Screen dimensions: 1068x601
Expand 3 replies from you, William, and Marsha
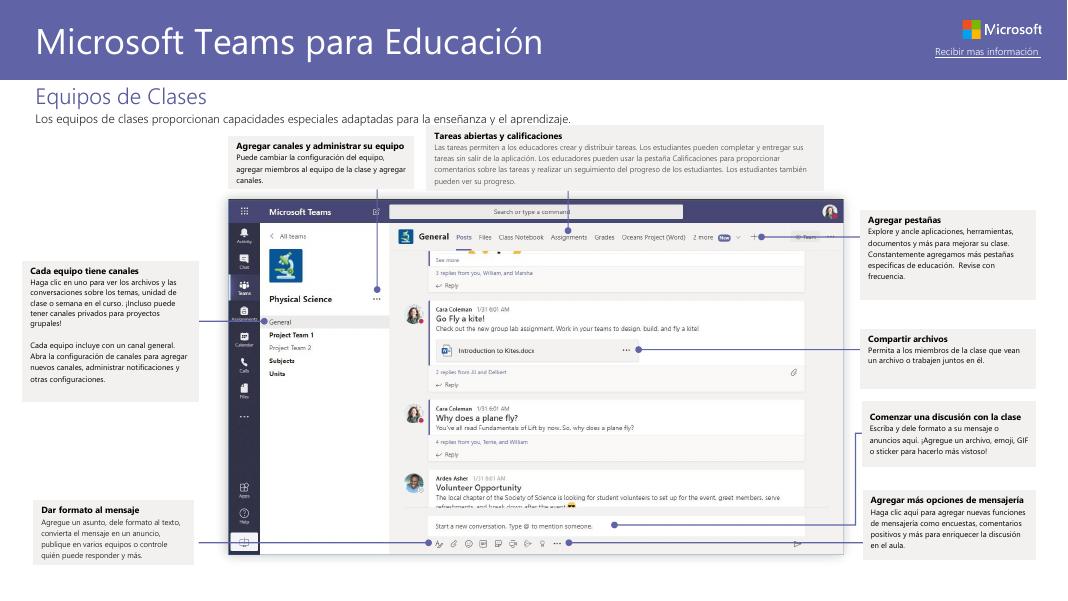[484, 273]
